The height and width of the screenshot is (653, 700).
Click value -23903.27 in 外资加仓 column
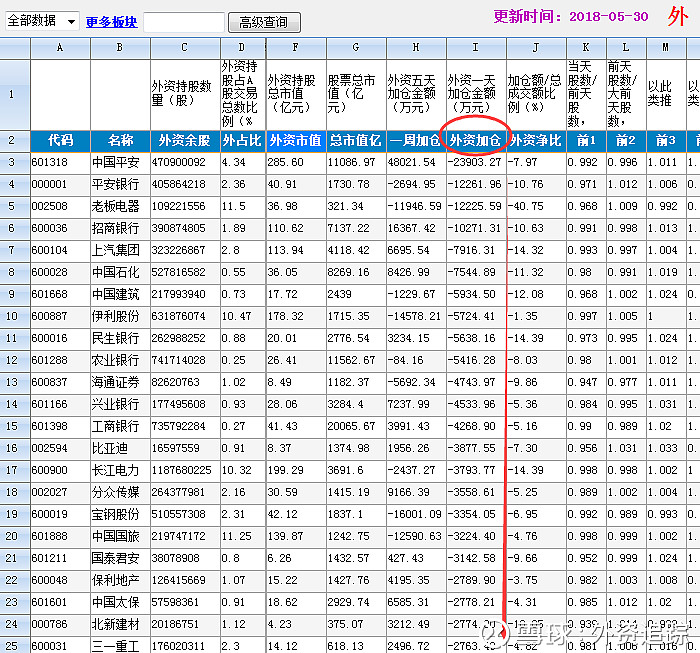pos(475,162)
